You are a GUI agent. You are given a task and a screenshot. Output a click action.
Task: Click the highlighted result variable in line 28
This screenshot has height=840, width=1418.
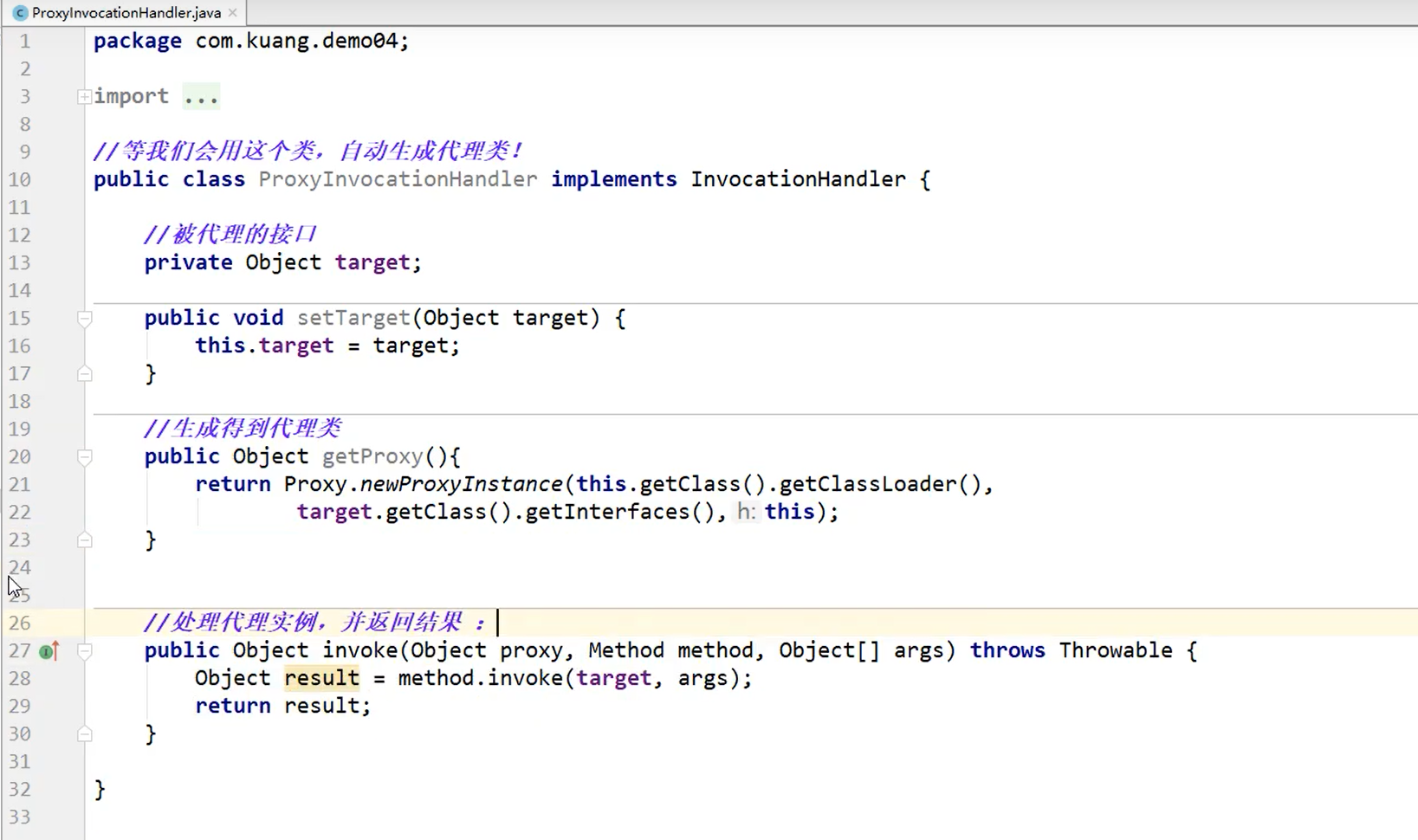coord(321,678)
